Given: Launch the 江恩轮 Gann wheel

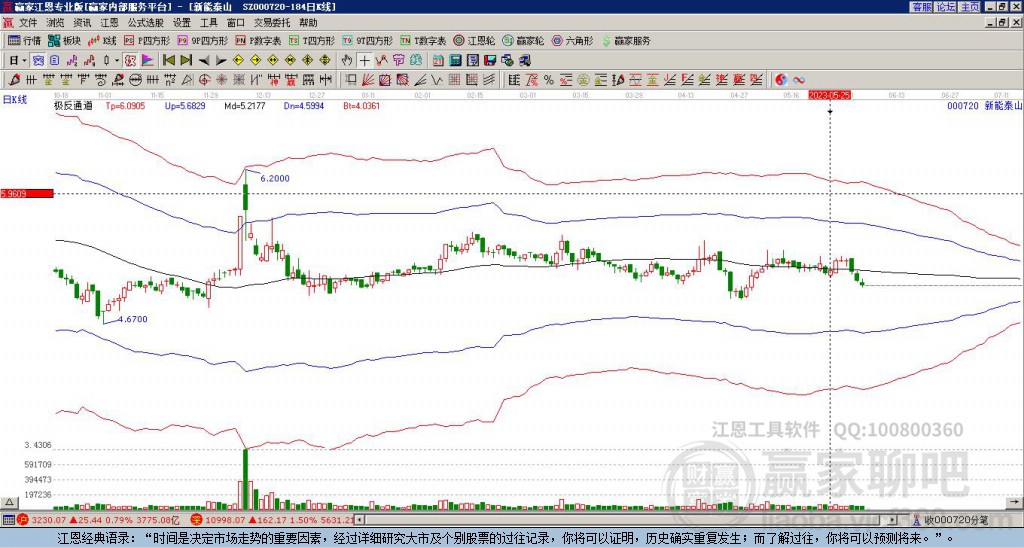Looking at the screenshot, I should coord(475,40).
